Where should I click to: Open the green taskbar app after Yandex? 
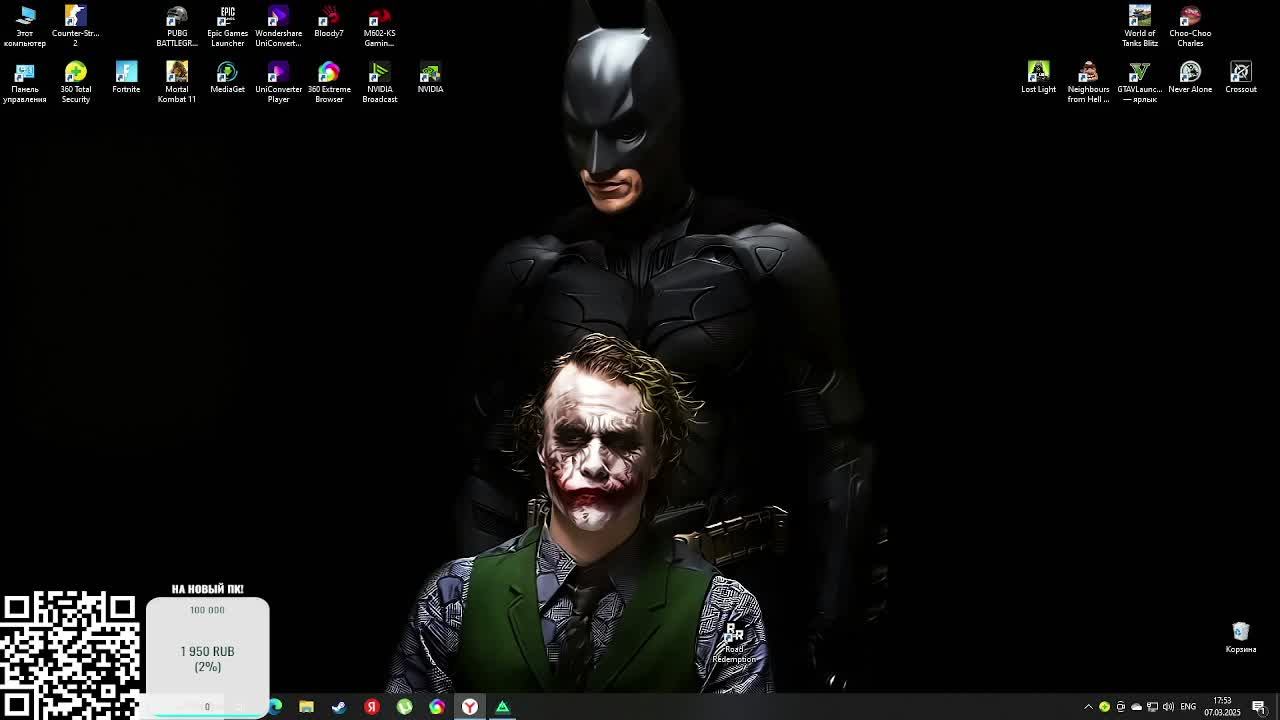[x=404, y=707]
